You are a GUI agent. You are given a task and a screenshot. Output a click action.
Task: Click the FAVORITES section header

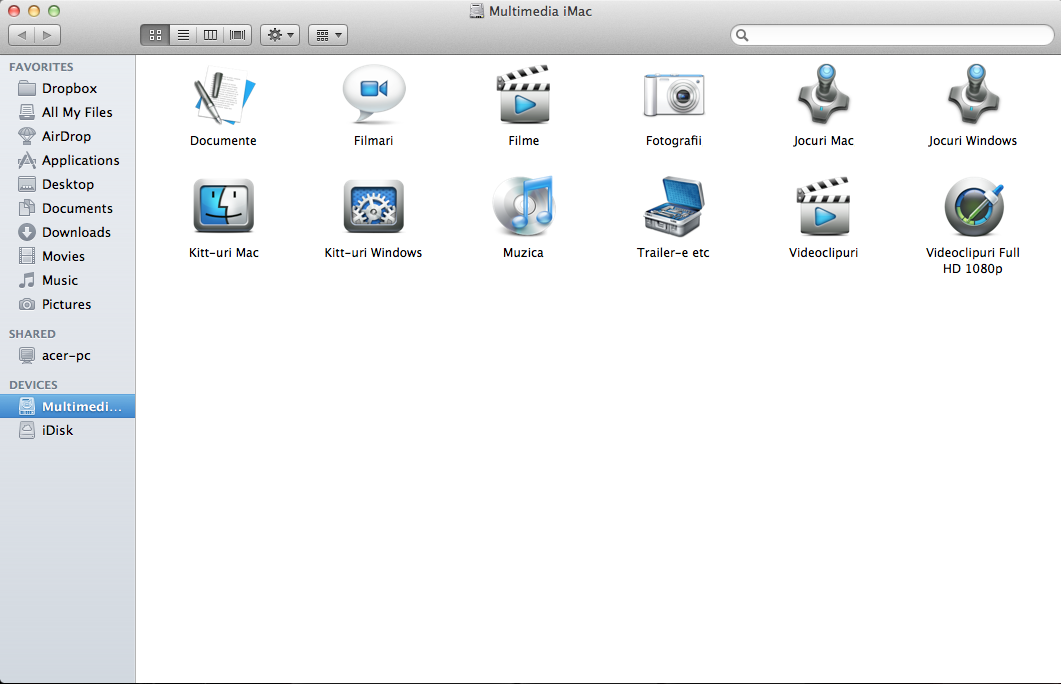(41, 67)
